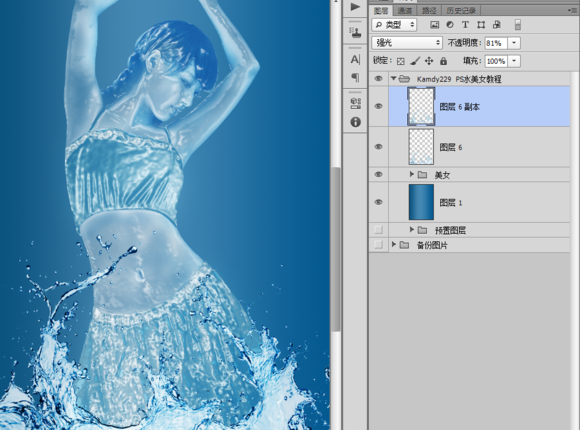Image resolution: width=580 pixels, height=430 pixels.
Task: Select the 图层 6 layer thumbnail
Action: (x=421, y=147)
